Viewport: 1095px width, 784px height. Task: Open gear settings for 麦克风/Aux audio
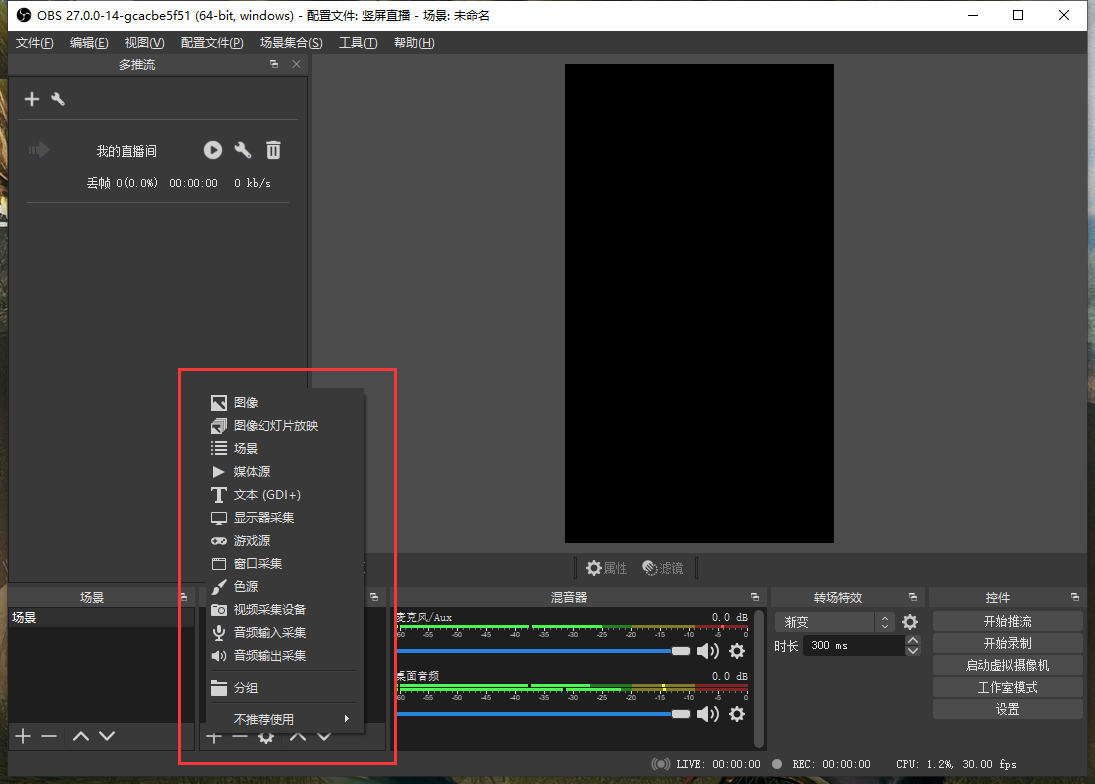click(x=737, y=651)
